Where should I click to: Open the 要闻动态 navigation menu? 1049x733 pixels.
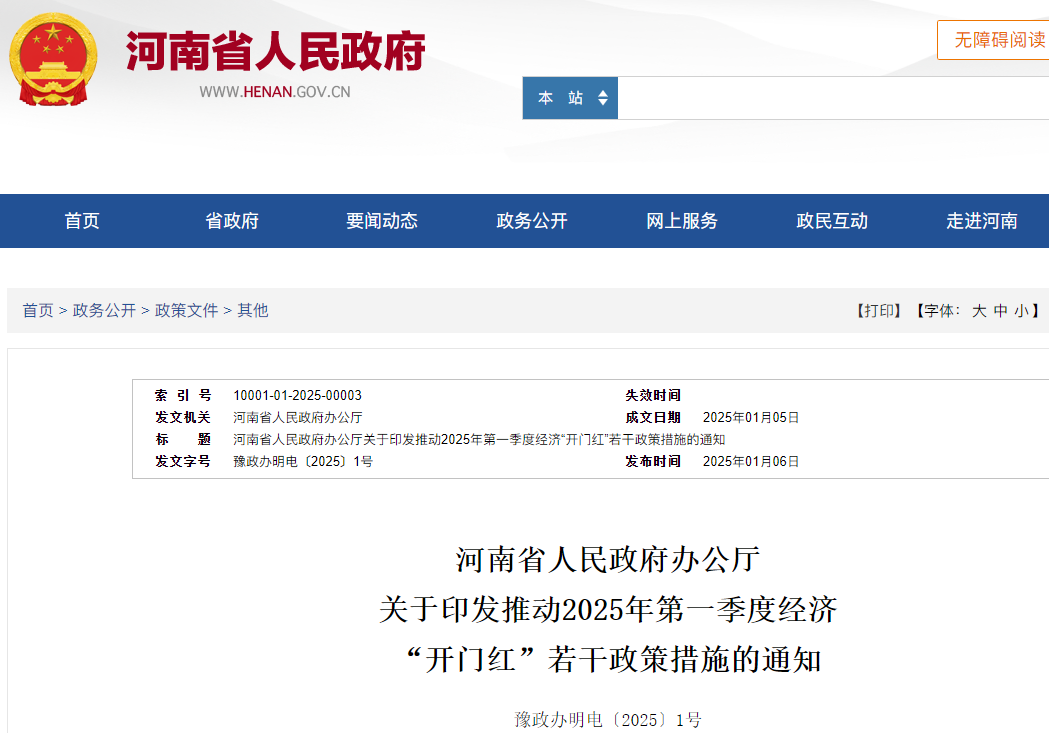380,221
